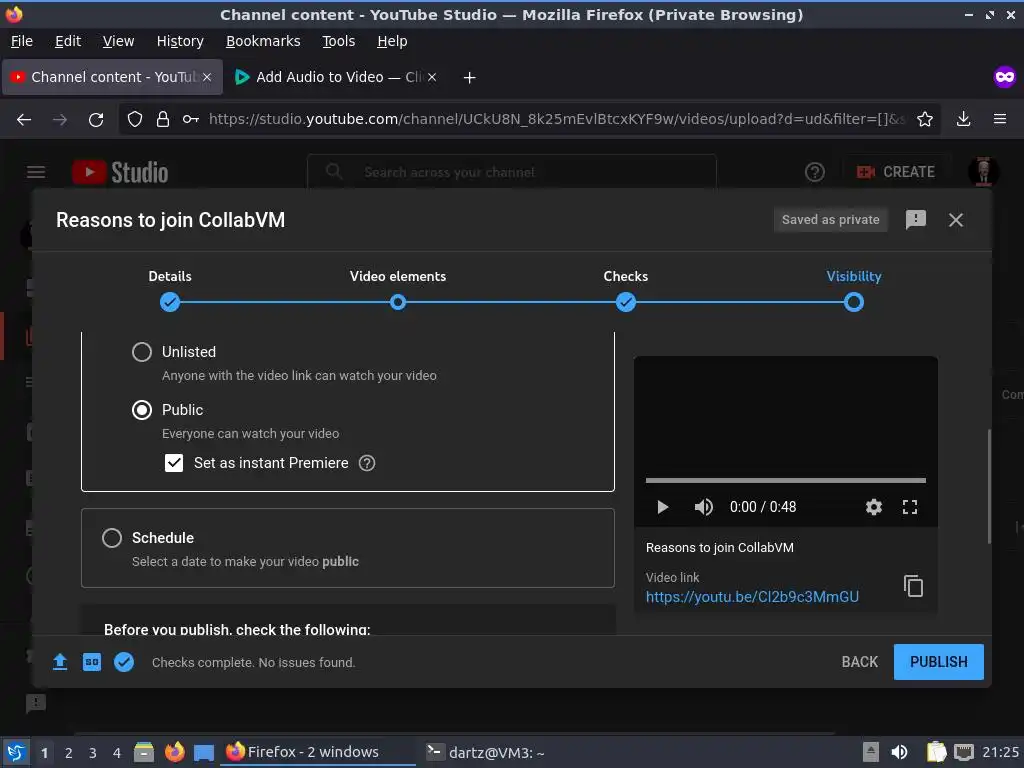Switch to virtual desktop 2
1024x768 pixels.
click(69, 753)
